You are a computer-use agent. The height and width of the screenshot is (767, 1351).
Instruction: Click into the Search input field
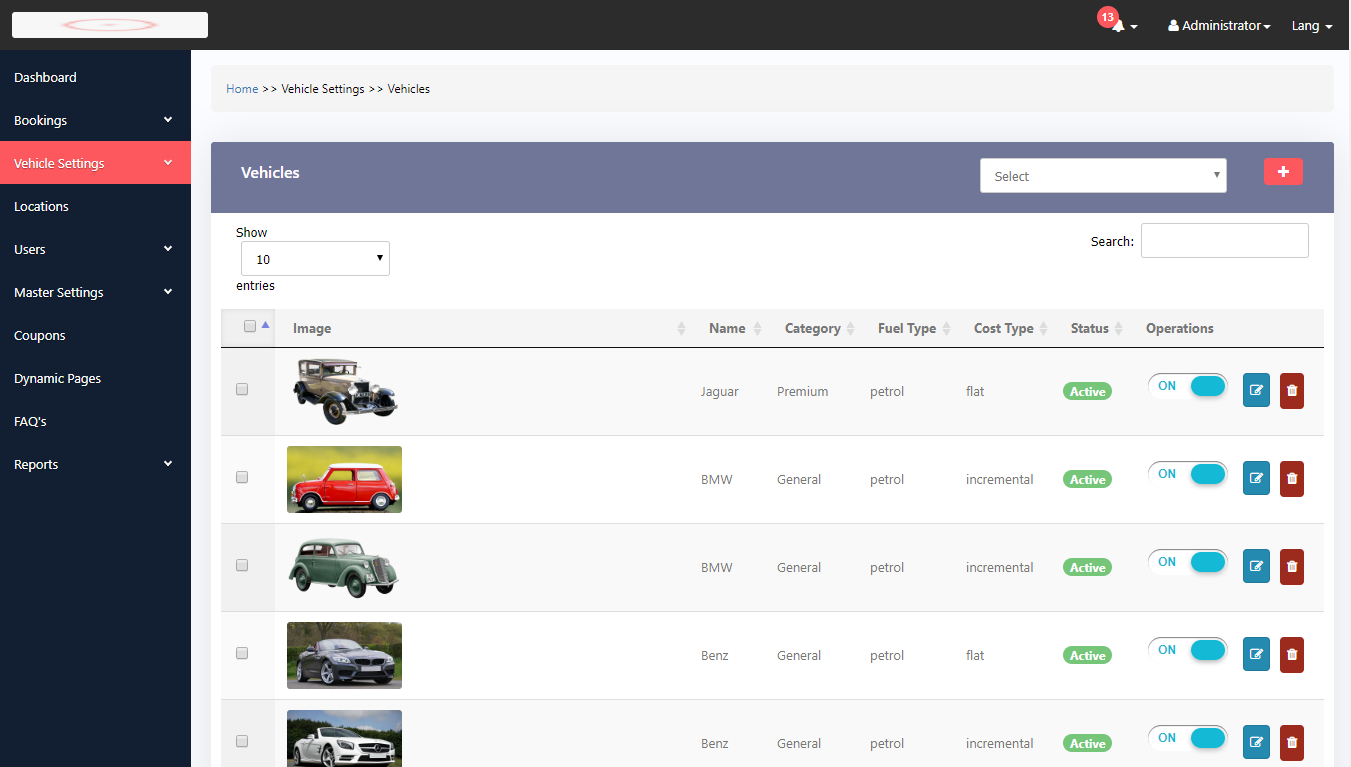pyautogui.click(x=1224, y=240)
